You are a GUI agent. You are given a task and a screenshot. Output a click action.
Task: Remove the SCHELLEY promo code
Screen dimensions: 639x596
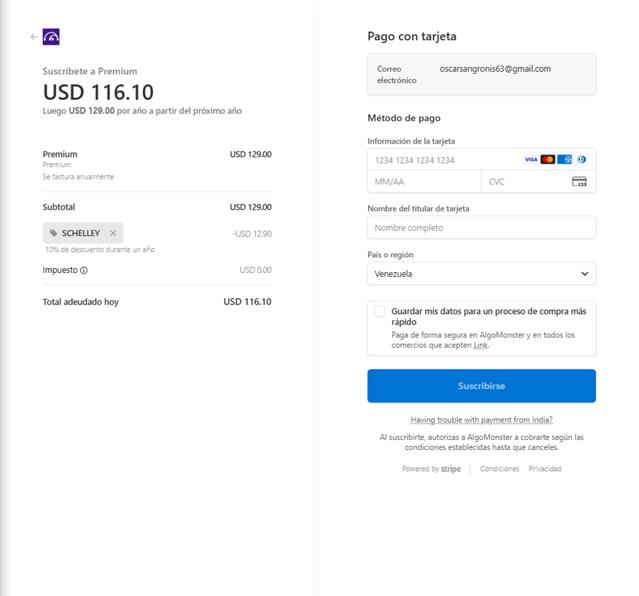pos(113,233)
